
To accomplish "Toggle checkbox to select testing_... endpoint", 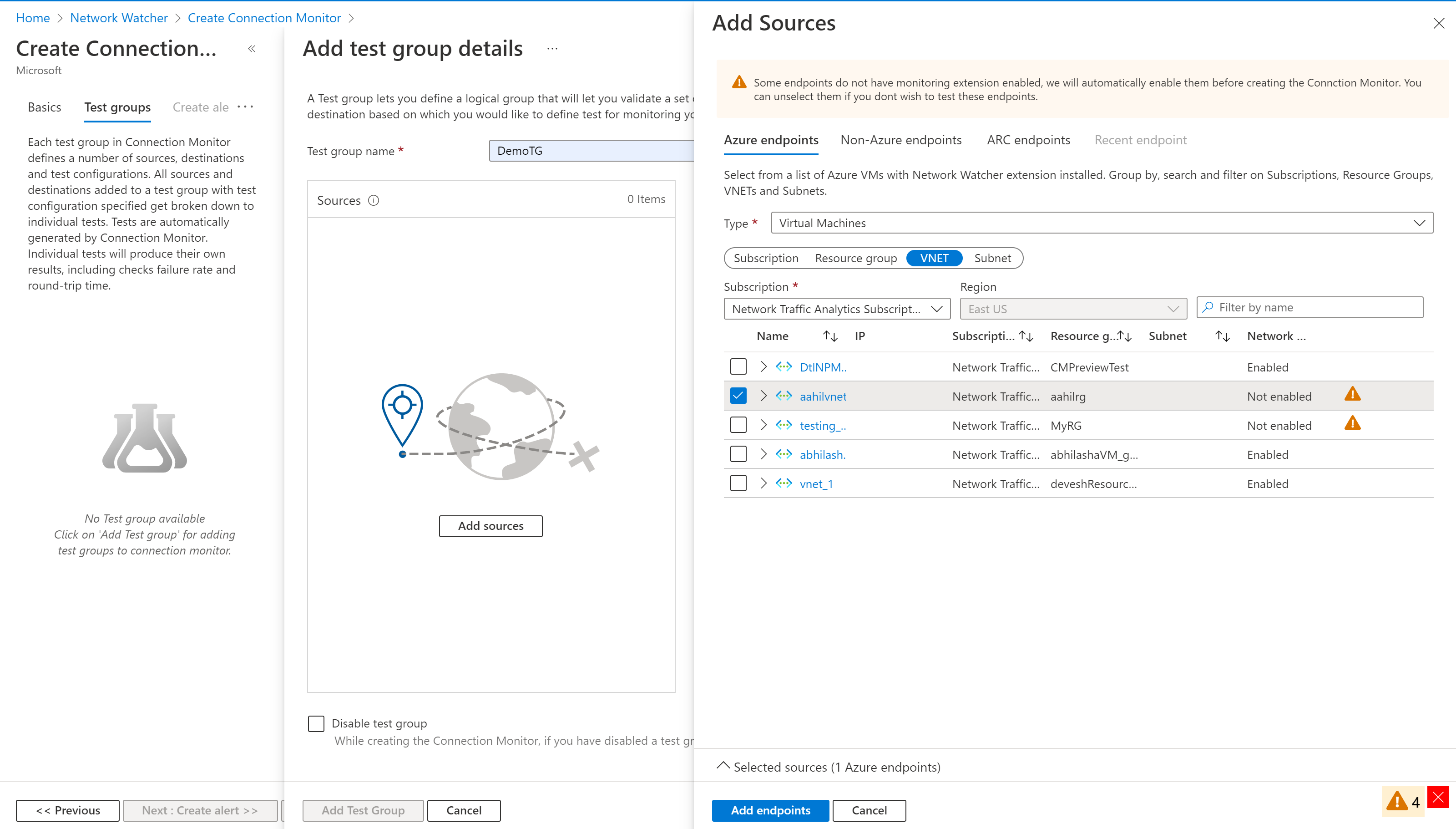I will click(738, 425).
